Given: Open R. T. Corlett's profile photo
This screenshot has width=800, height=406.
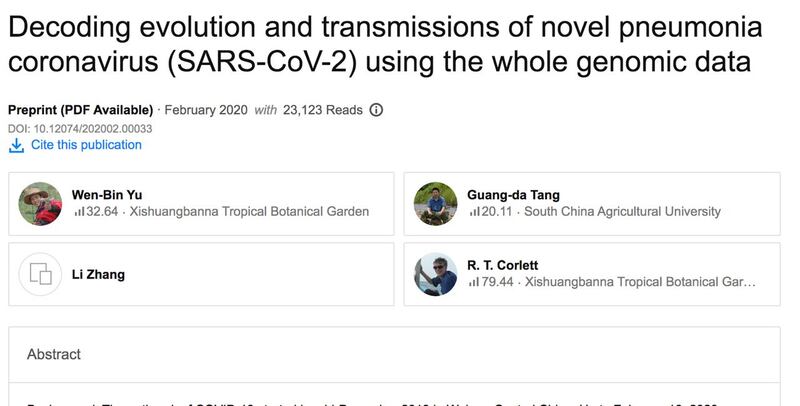Looking at the screenshot, I should (436, 274).
